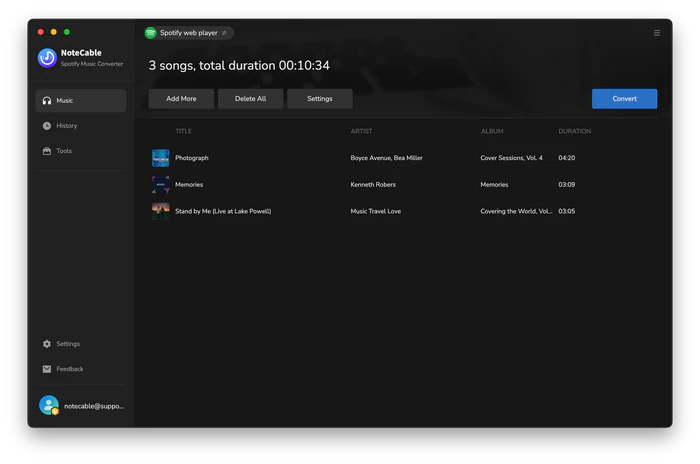Click duration 03:05
700x464 pixels.
tap(567, 211)
